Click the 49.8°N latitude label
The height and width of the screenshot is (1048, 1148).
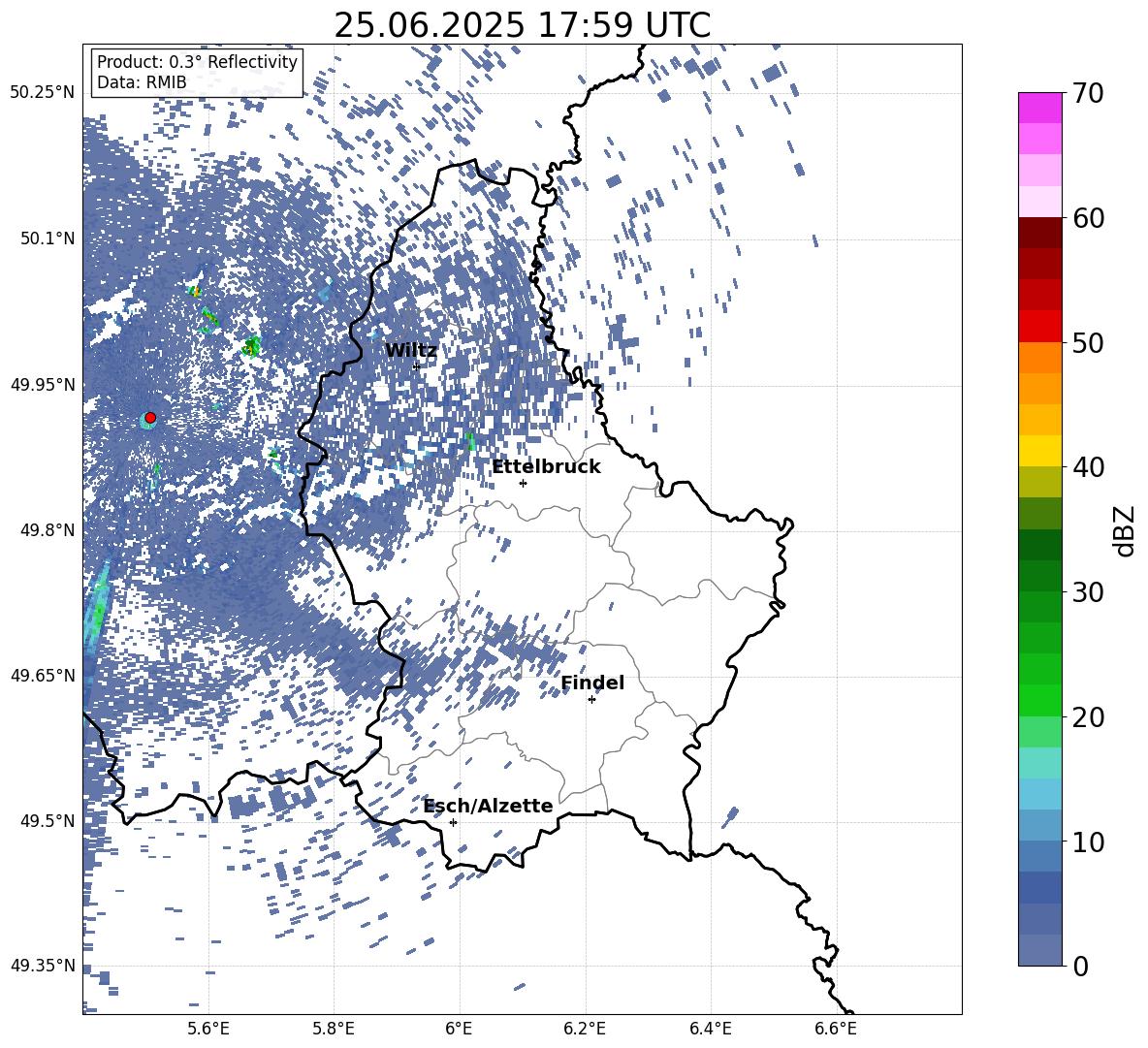tap(47, 530)
